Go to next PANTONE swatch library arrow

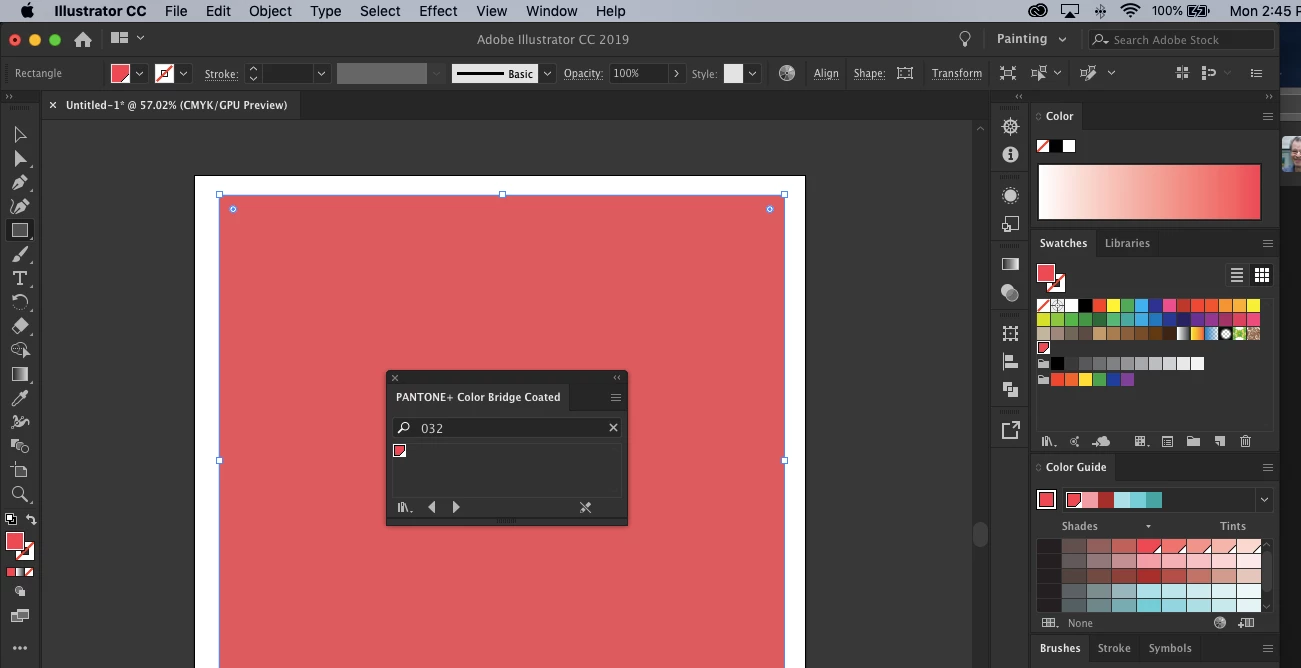click(456, 507)
